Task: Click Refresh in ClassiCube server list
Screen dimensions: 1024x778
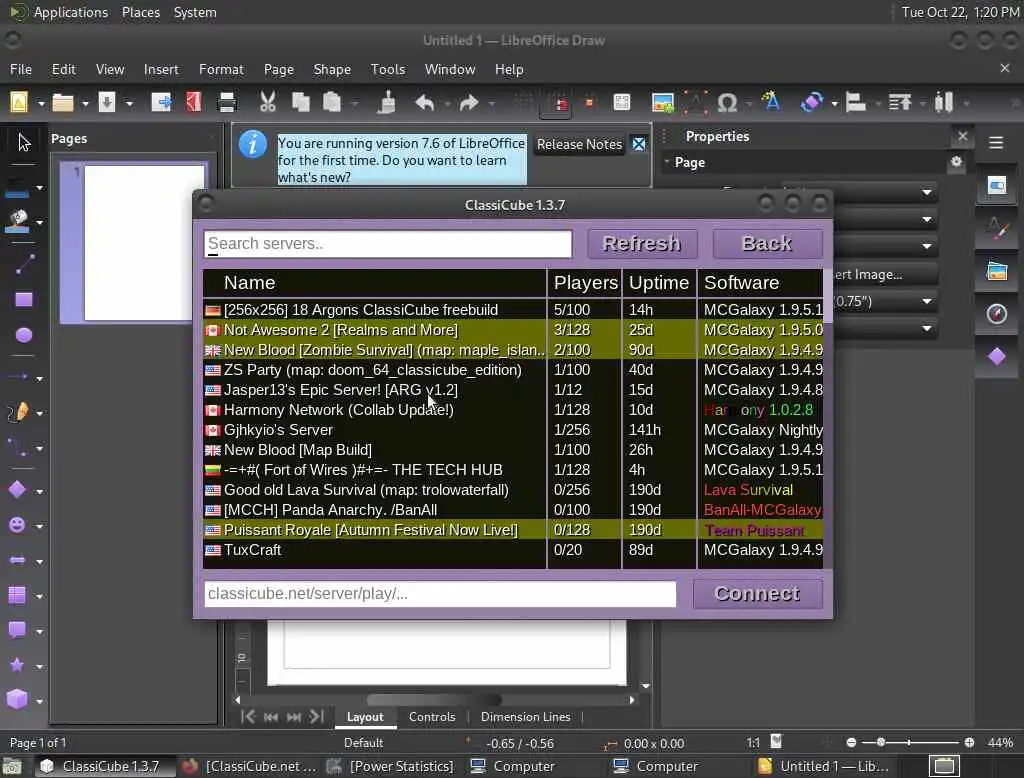Action: (x=642, y=244)
